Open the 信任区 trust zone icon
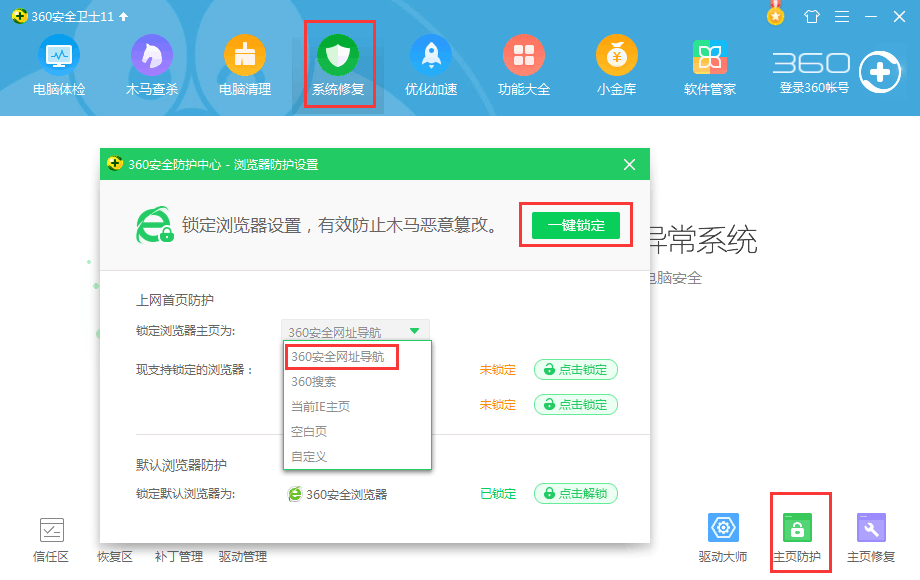 [x=52, y=530]
